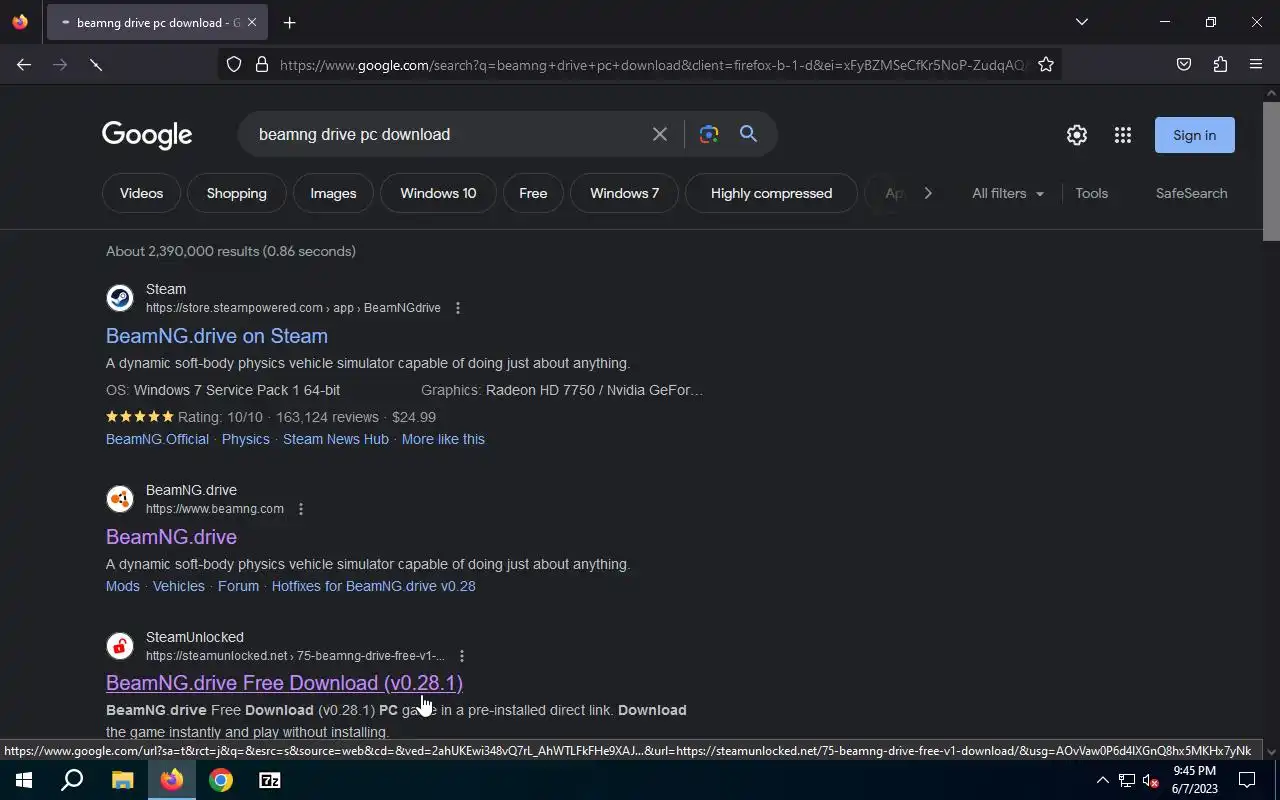Open the BeamNG.drive title link
Image resolution: width=1280 pixels, height=800 pixels.
tap(171, 537)
